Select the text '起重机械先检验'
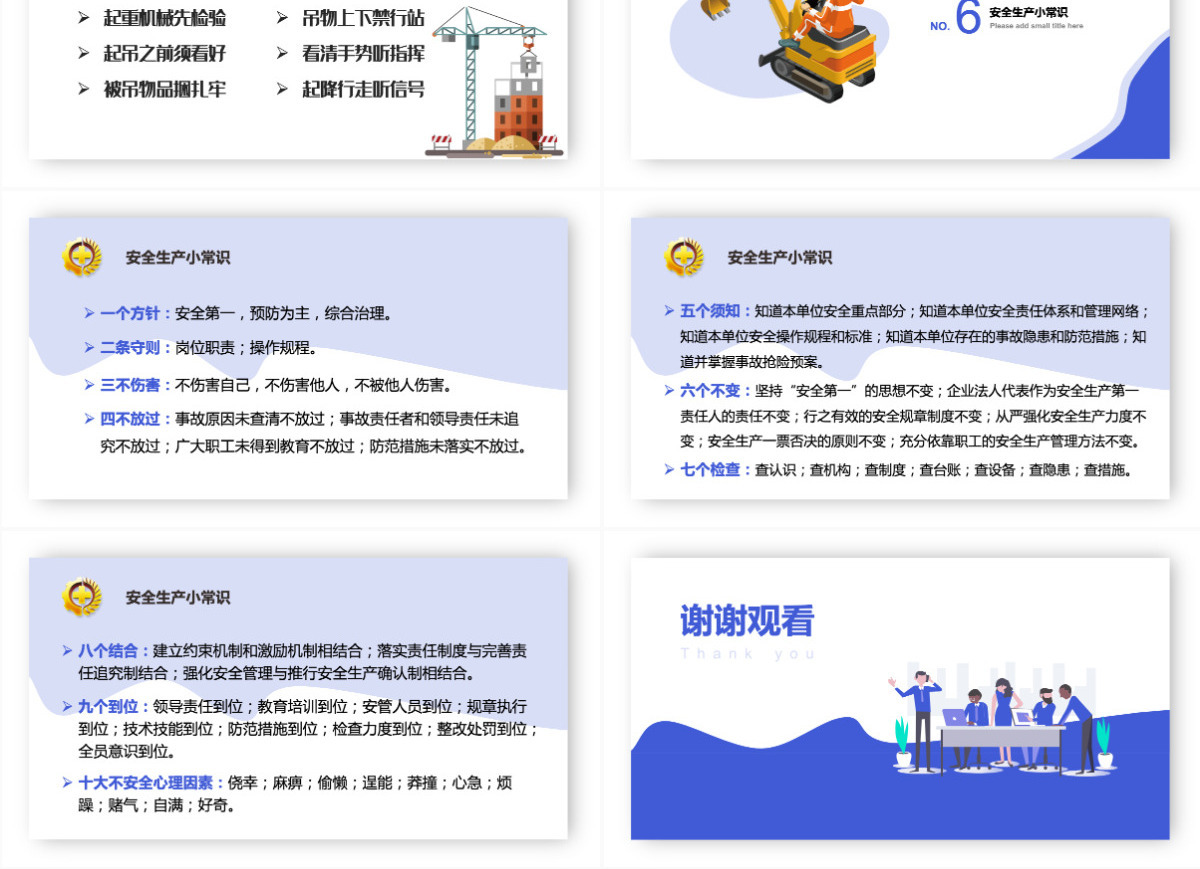The image size is (1200, 869). 165,18
